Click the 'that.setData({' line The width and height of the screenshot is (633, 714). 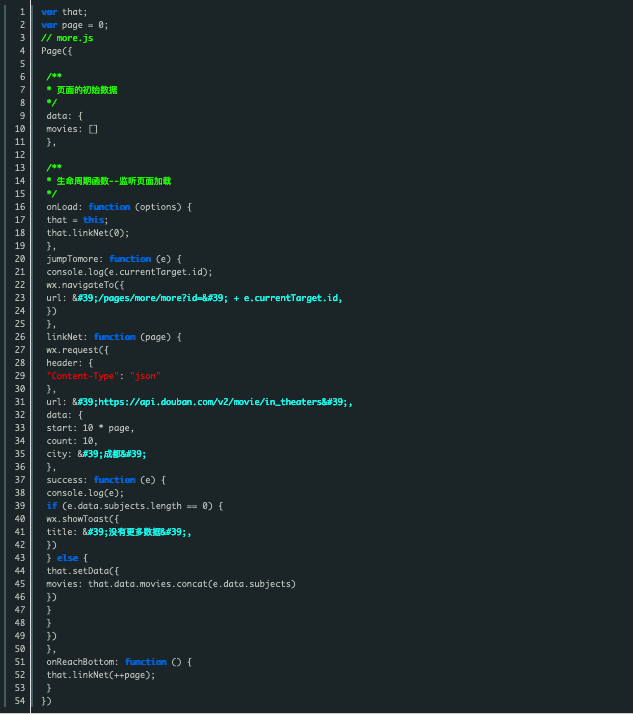pos(82,571)
